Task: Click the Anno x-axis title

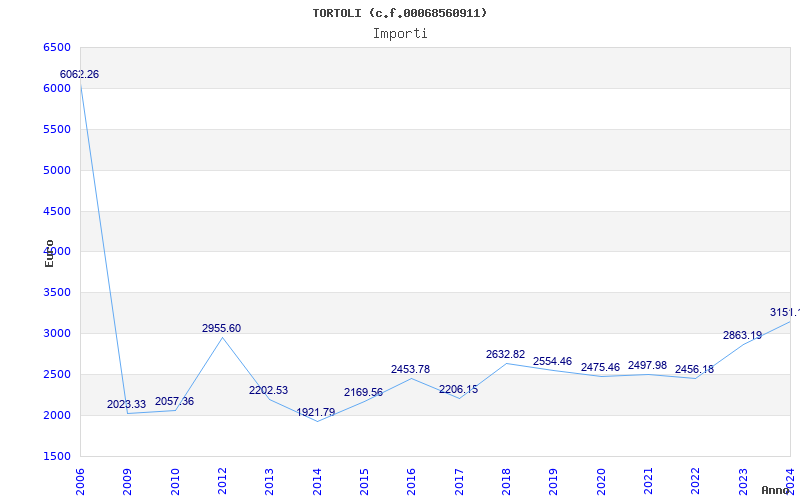Action: tap(776, 490)
